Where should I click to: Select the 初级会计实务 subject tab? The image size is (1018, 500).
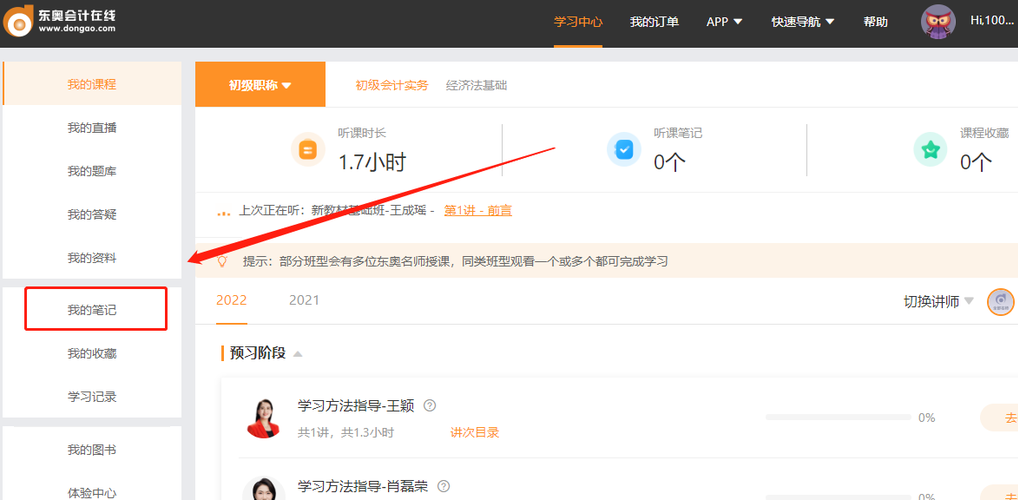pos(391,85)
